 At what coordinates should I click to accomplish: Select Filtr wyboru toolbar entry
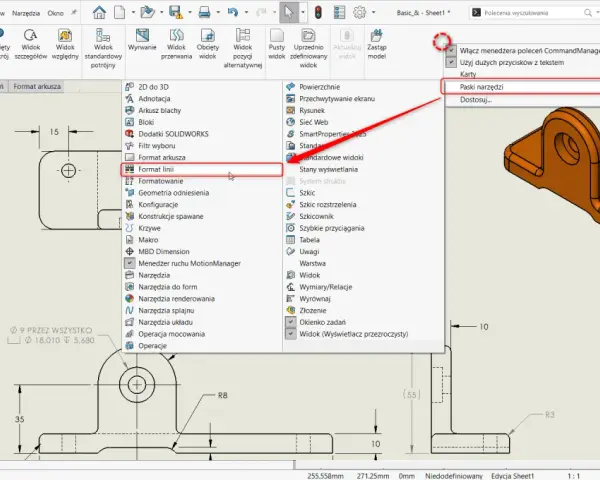[202, 146]
